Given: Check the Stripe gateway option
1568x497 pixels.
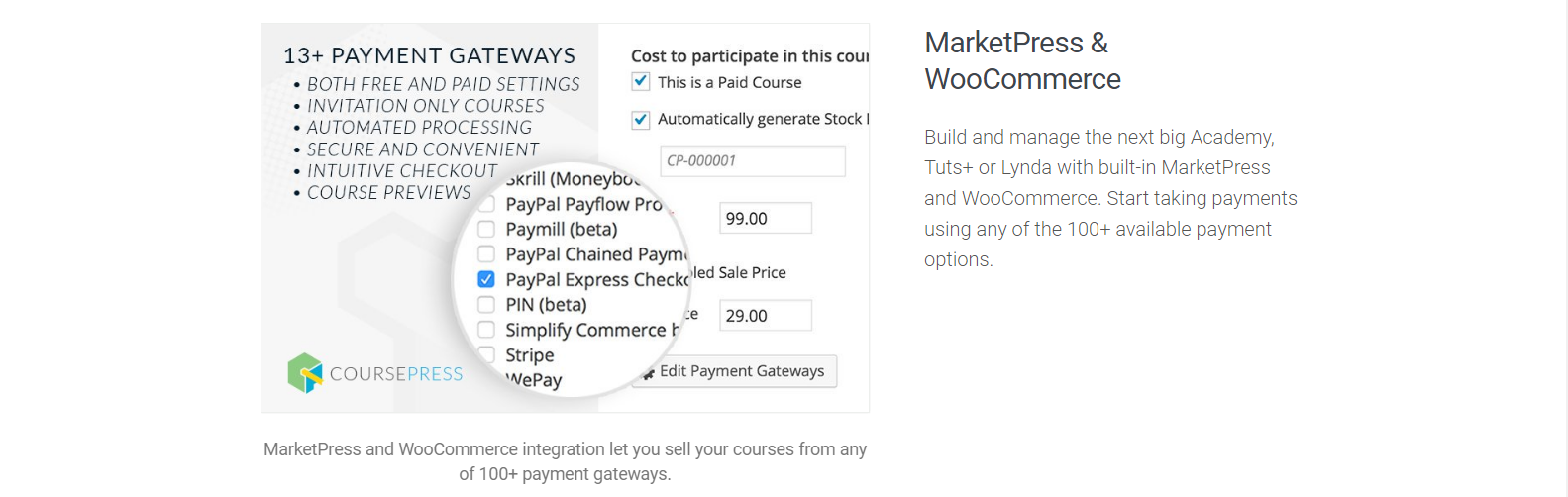Looking at the screenshot, I should tap(486, 354).
